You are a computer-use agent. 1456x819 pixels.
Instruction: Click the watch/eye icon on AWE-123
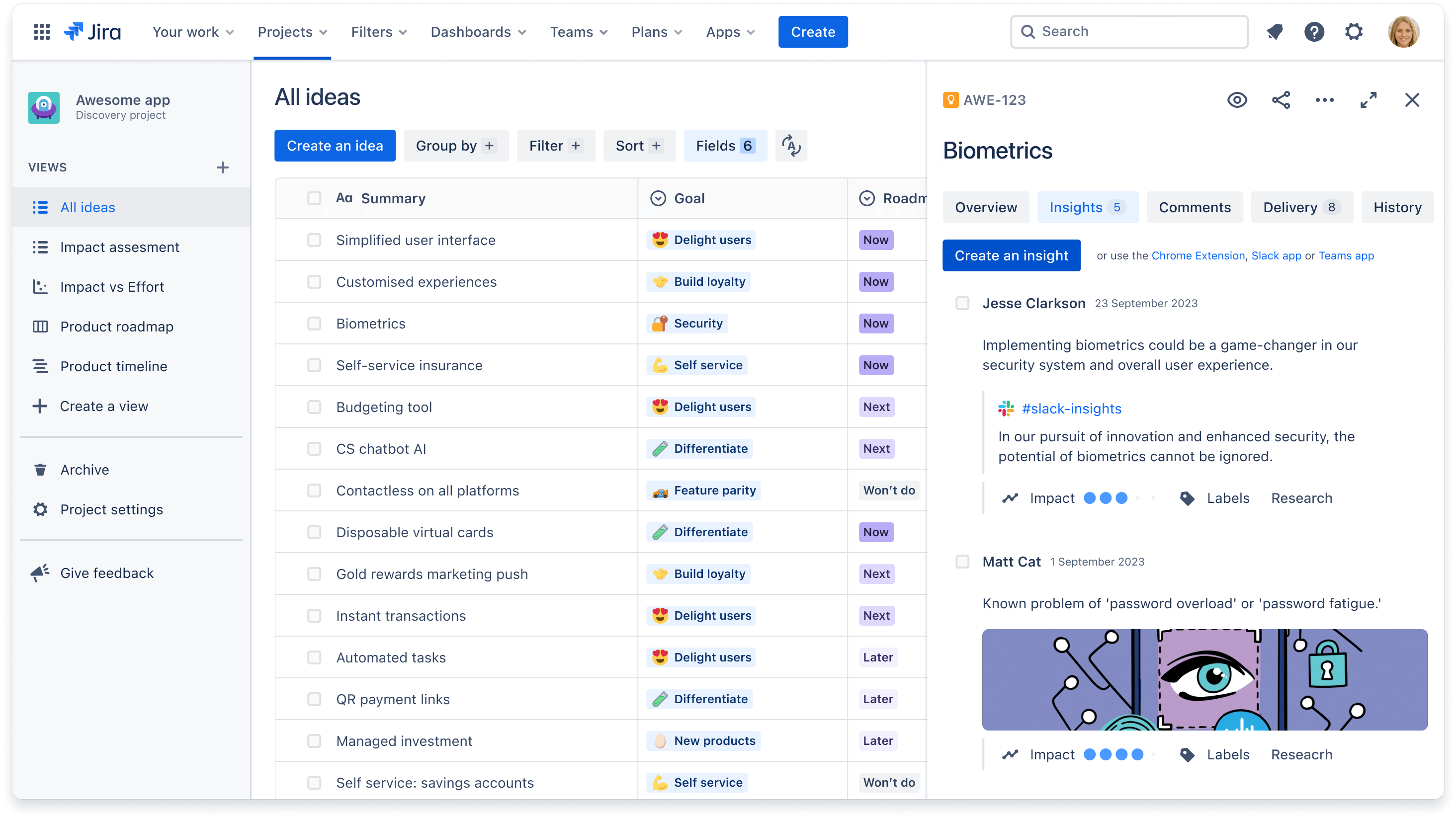tap(1237, 100)
